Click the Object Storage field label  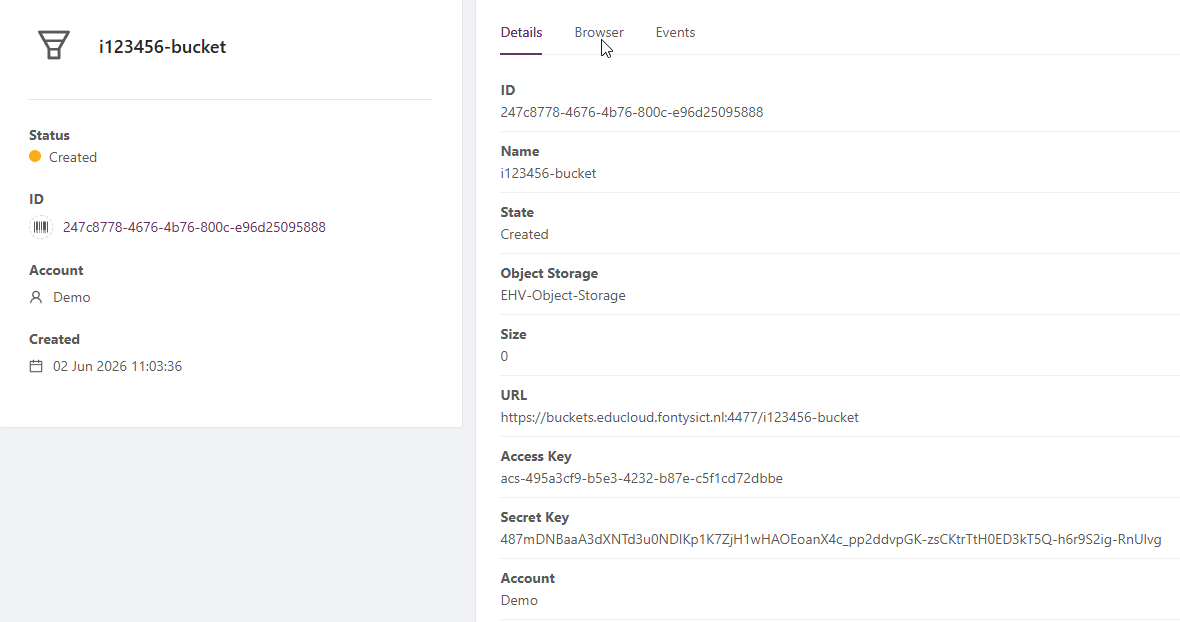(549, 273)
